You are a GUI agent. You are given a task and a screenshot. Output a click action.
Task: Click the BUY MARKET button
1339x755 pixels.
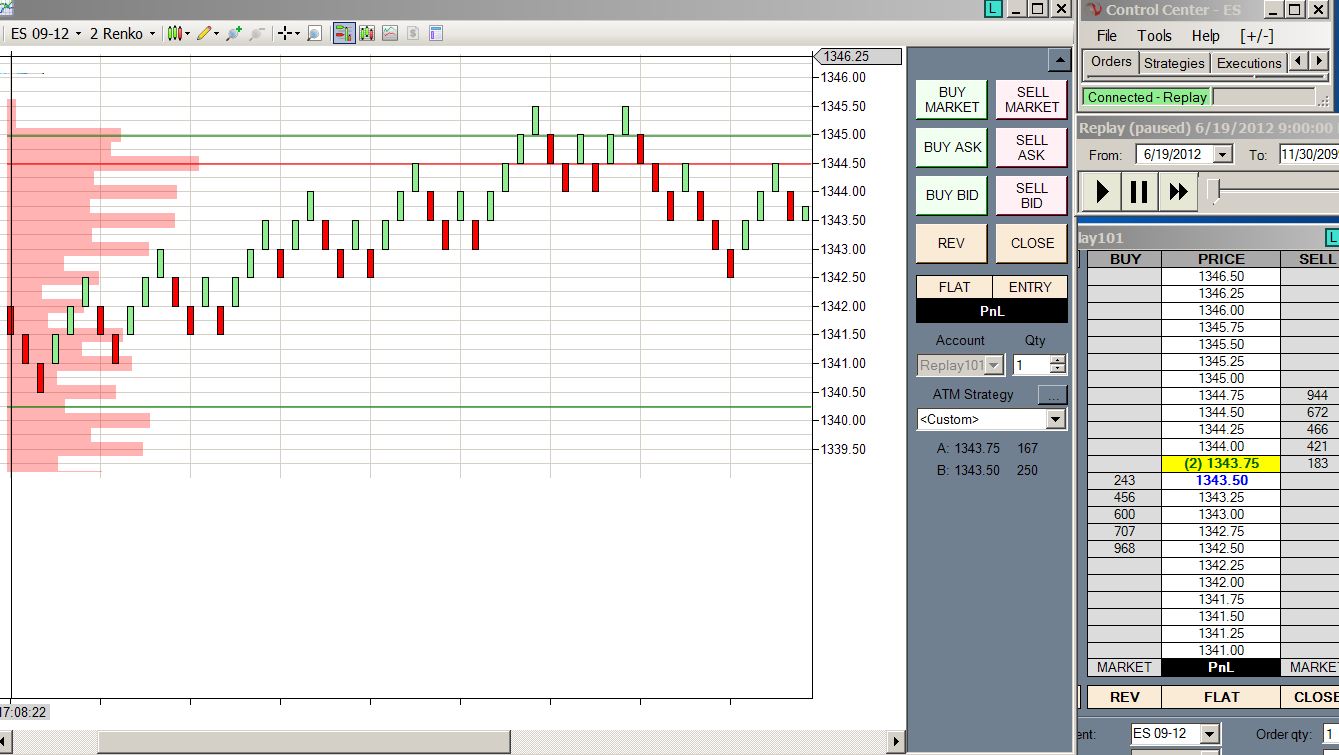[x=952, y=99]
